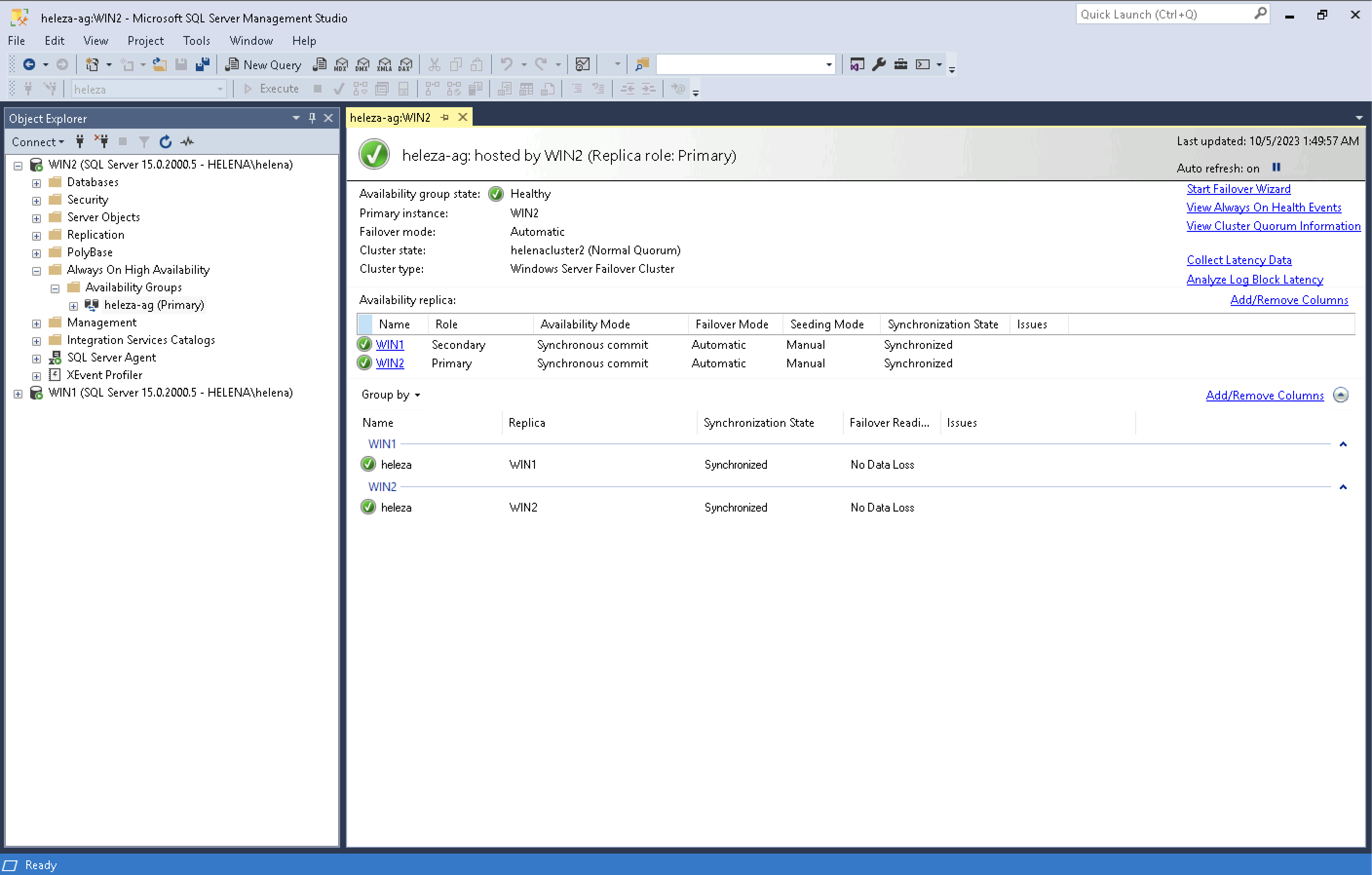Expand the Databases tree node

pyautogui.click(x=37, y=183)
